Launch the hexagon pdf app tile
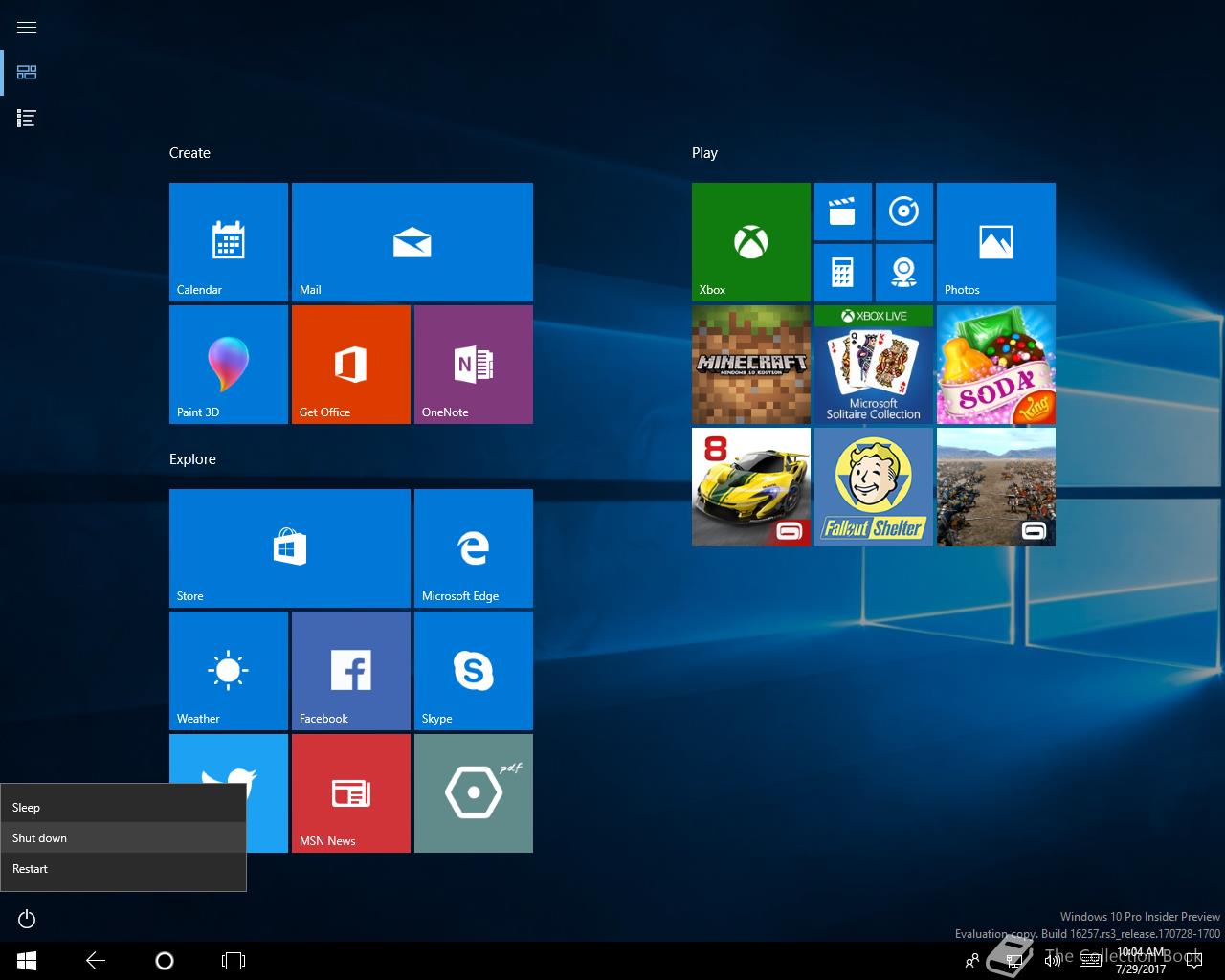This screenshot has height=980, width=1225. click(x=474, y=793)
